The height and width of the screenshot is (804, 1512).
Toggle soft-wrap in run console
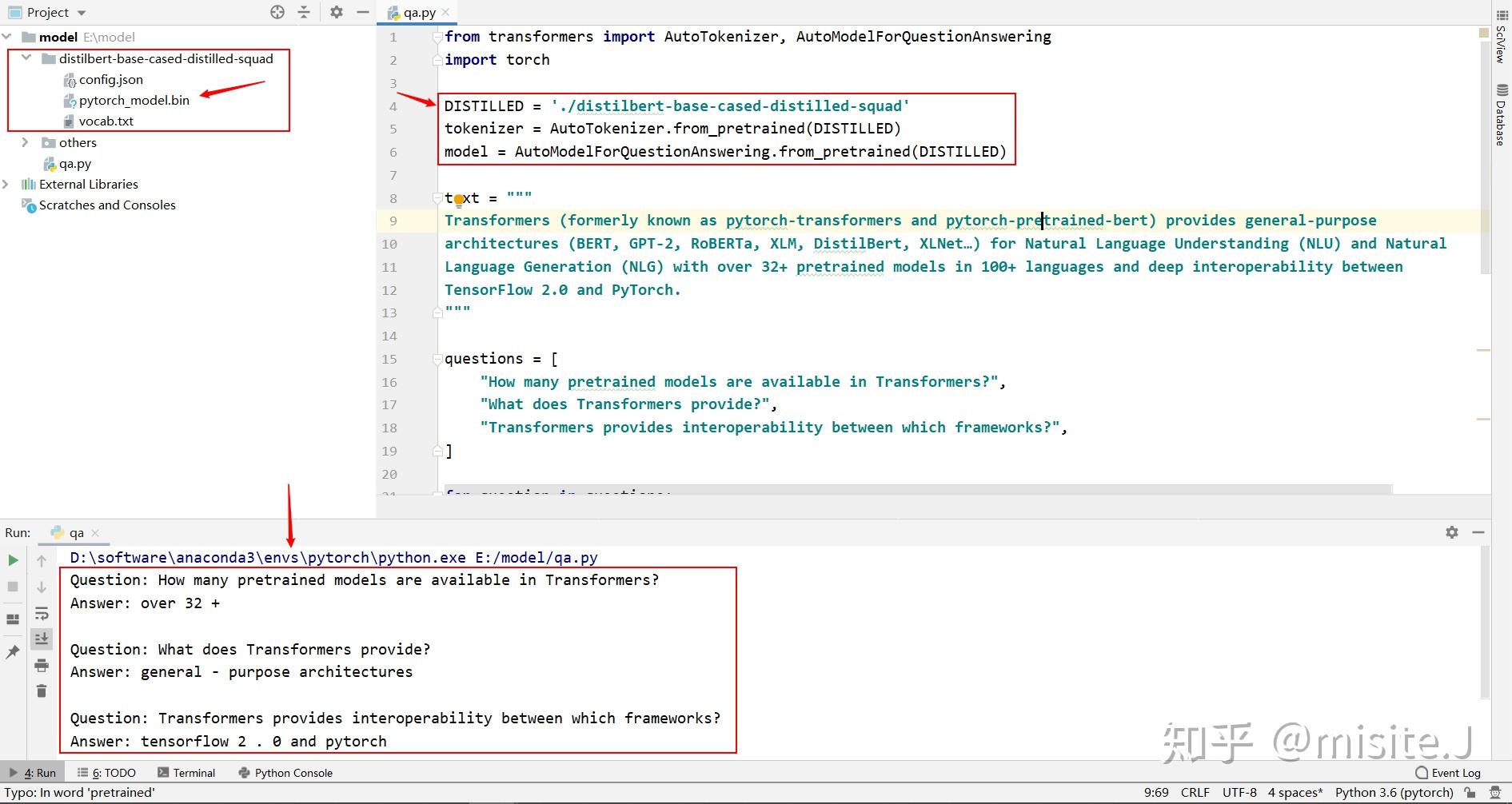pyautogui.click(x=42, y=614)
